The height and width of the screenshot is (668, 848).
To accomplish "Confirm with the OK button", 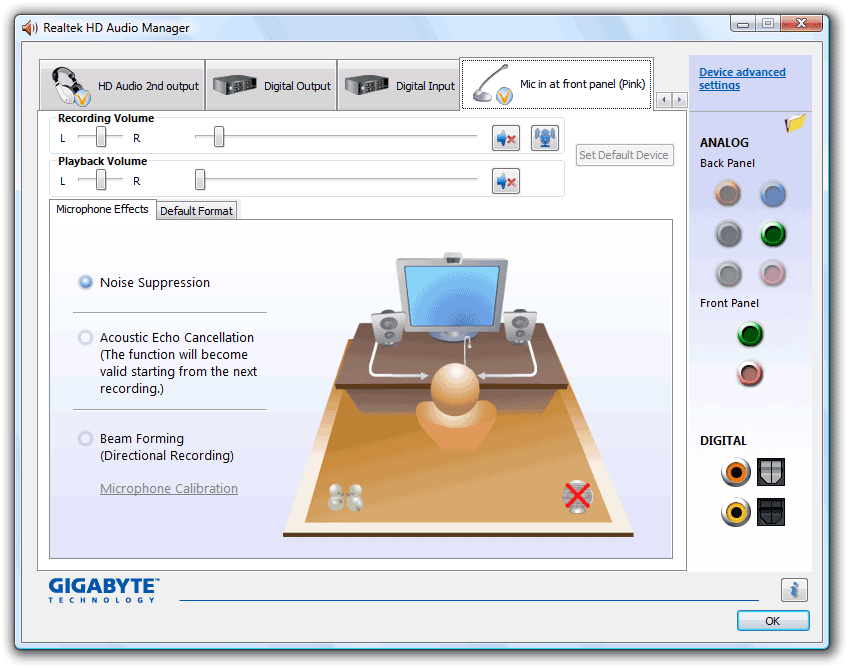I will tap(773, 621).
